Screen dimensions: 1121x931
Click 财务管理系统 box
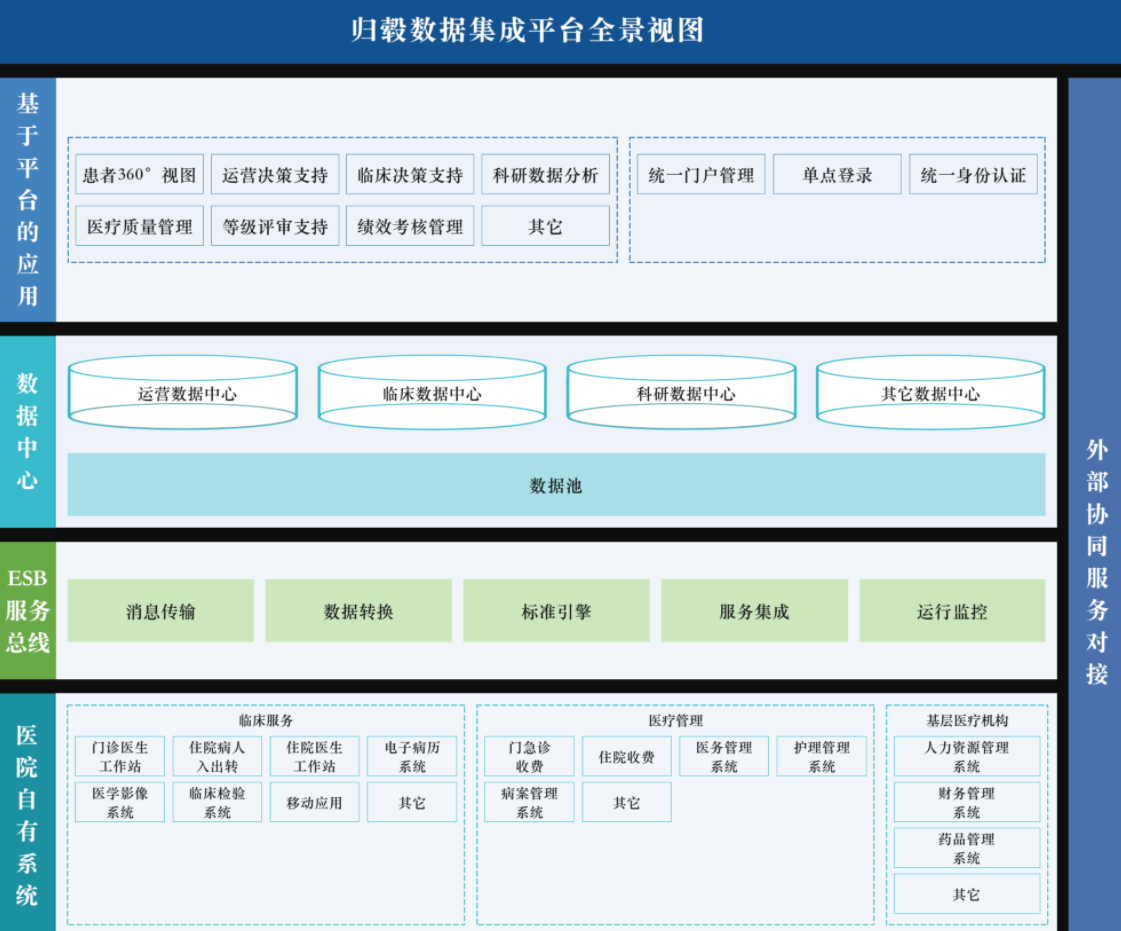967,802
